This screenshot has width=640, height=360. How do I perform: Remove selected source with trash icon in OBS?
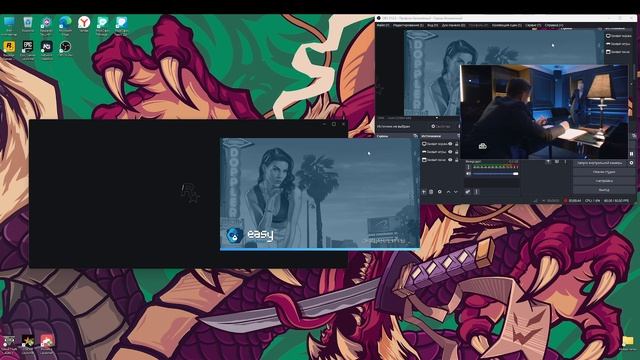coord(431,192)
